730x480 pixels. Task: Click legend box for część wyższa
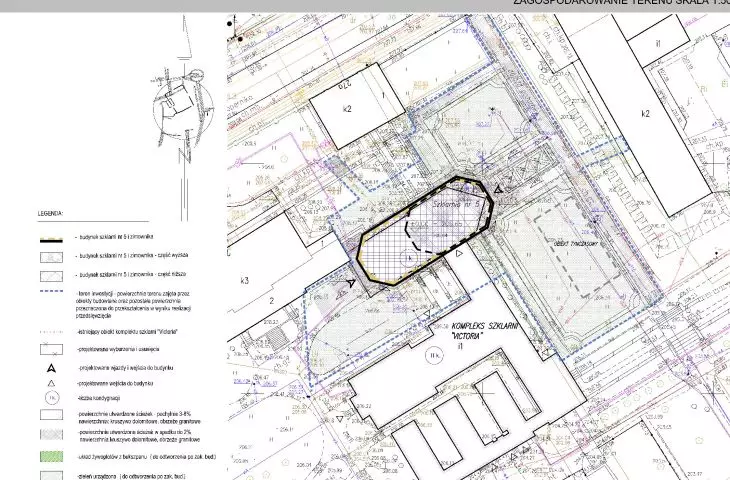pyautogui.click(x=51, y=257)
